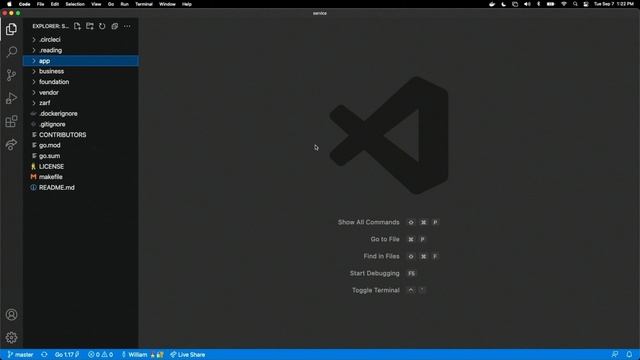
Task: Open Wi-Fi menu in menu bar
Action: 564,4
